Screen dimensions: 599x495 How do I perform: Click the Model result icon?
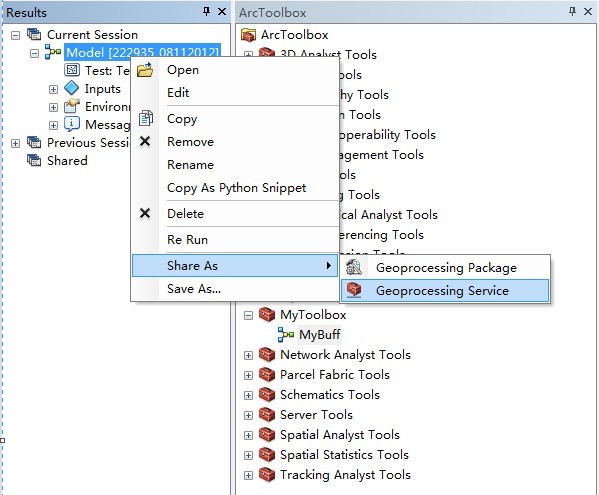(x=53, y=52)
